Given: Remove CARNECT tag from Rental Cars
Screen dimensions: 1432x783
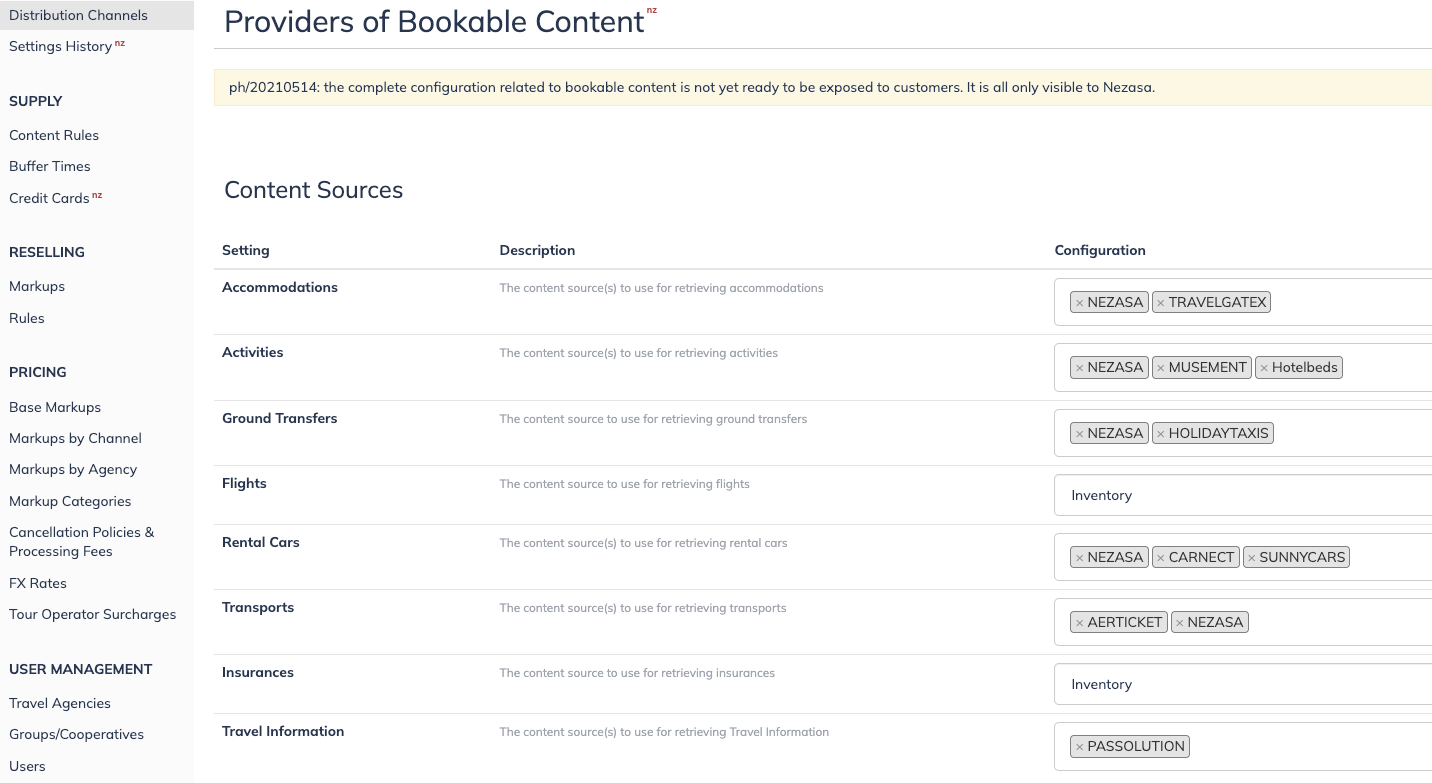Looking at the screenshot, I should (x=1160, y=557).
